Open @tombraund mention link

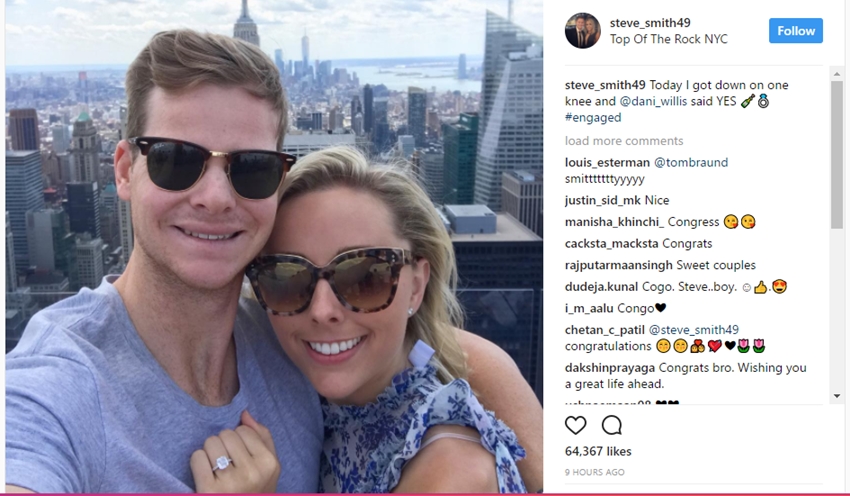pos(691,163)
